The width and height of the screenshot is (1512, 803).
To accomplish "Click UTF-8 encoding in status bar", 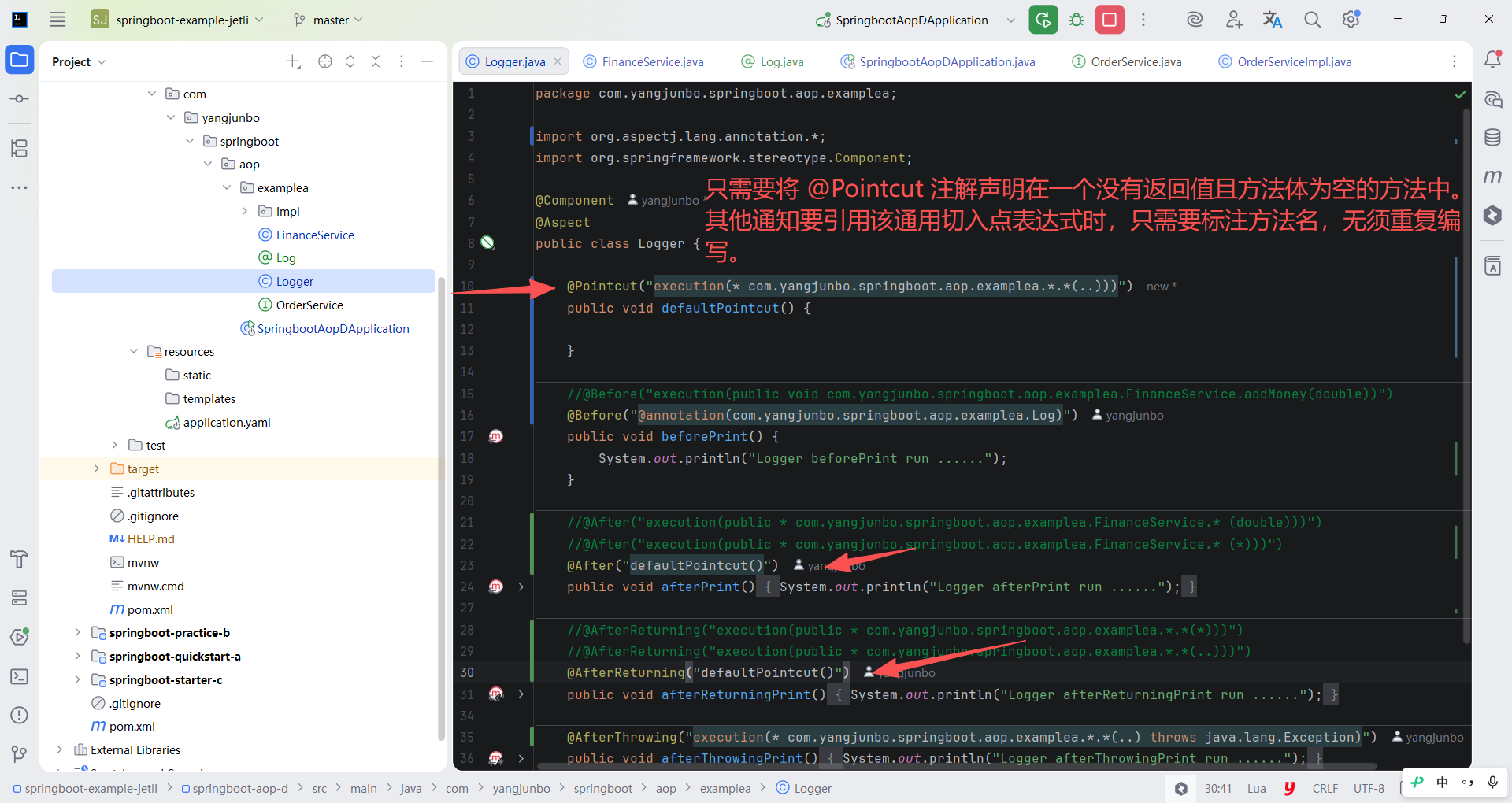I will tap(1369, 788).
